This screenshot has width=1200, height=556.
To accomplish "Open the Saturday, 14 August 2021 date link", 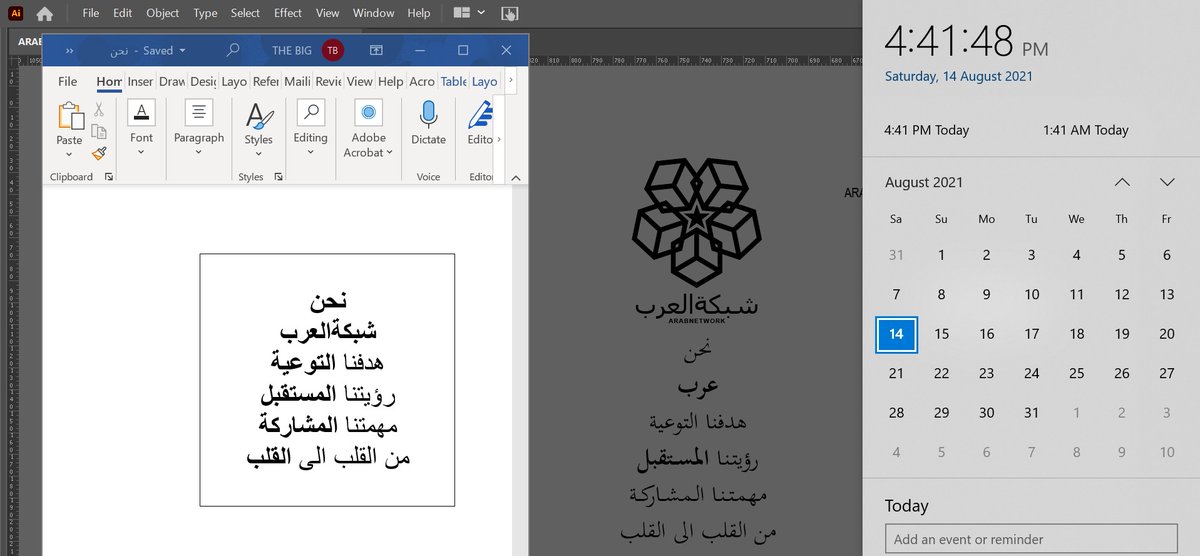I will tap(959, 76).
